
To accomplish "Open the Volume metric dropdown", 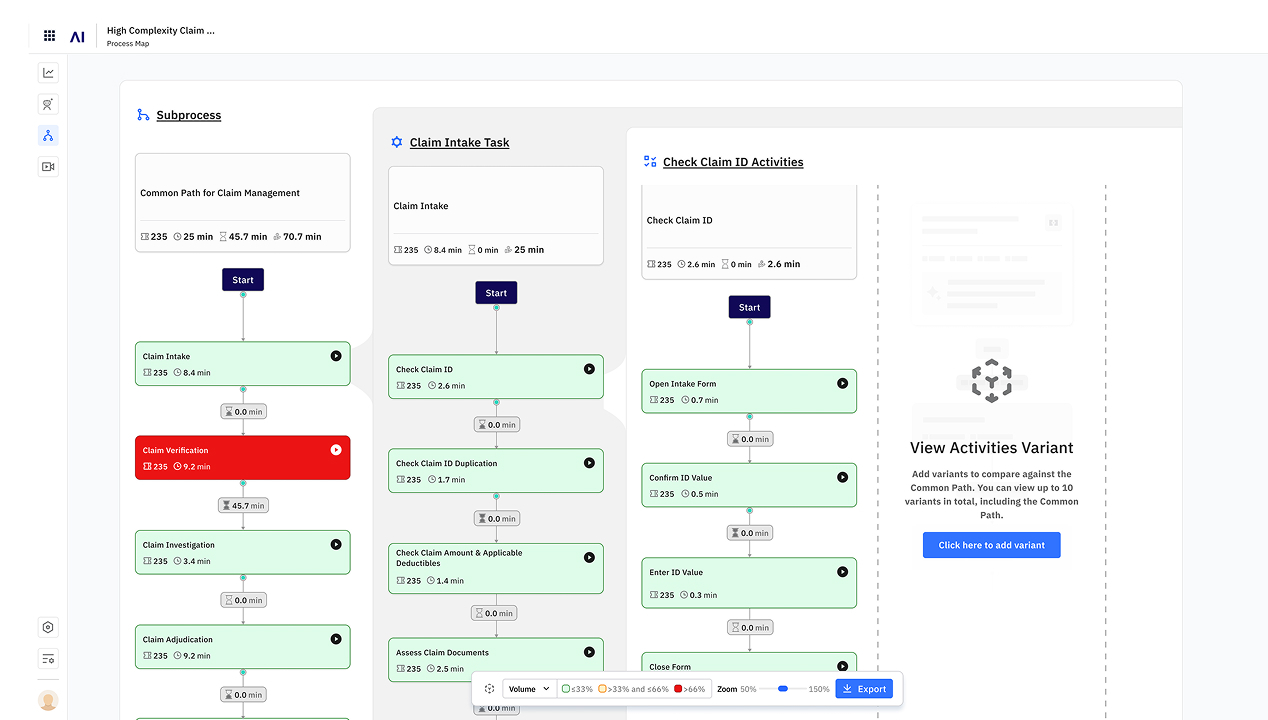I will (x=529, y=689).
